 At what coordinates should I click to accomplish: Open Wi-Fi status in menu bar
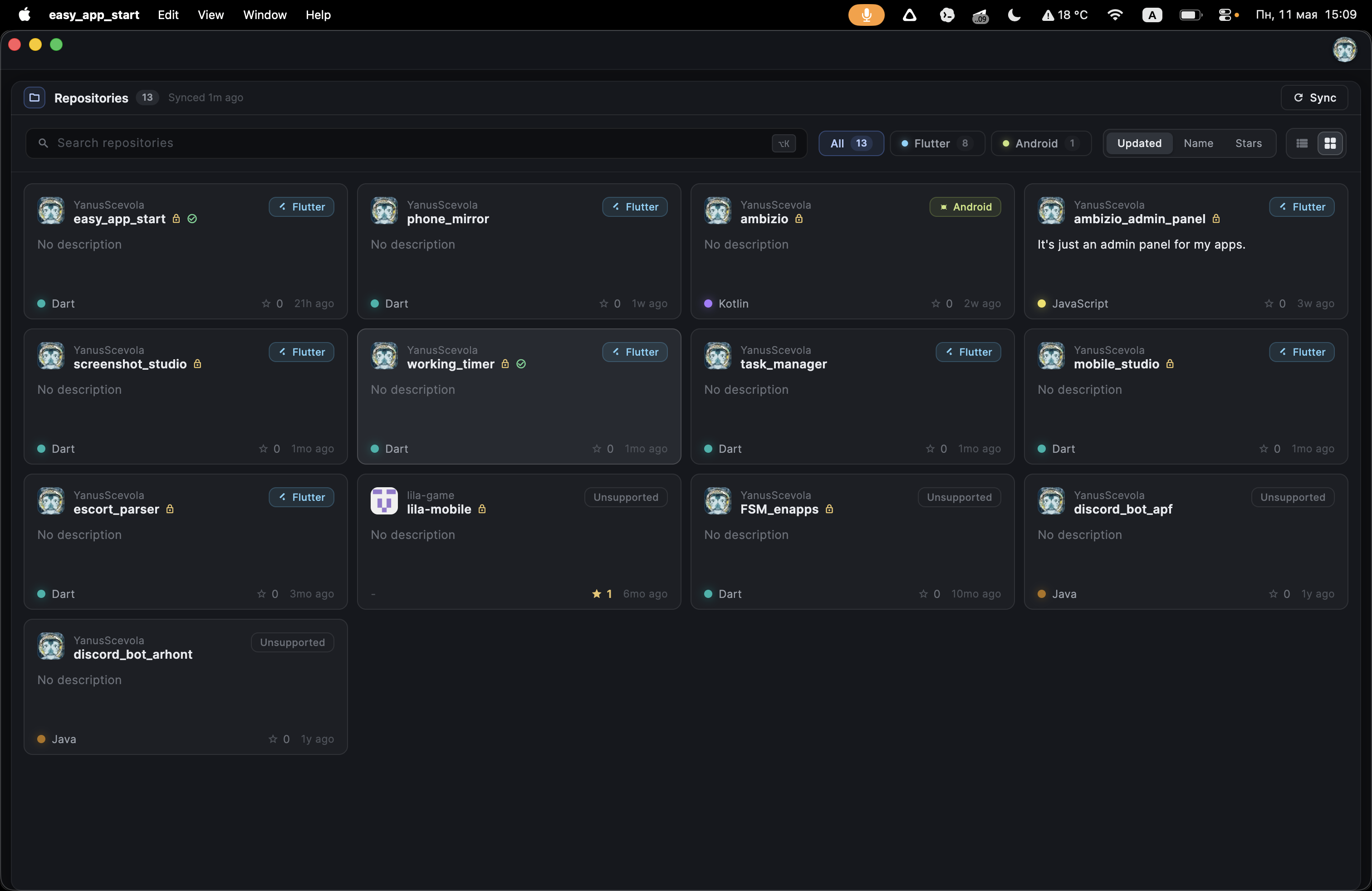(1115, 15)
